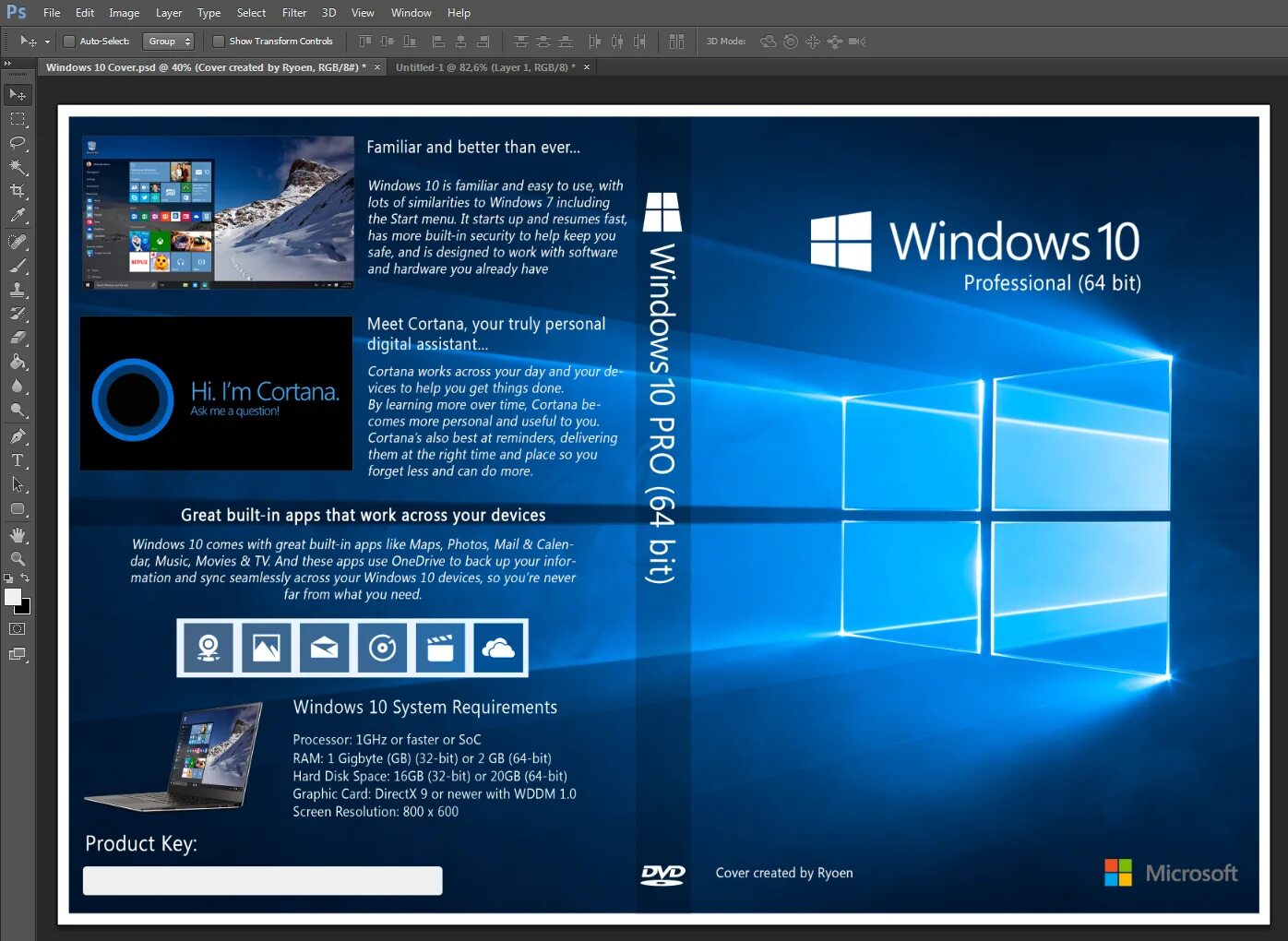Click the Auto-Align Layers icon
The width and height of the screenshot is (1288, 941).
(676, 42)
